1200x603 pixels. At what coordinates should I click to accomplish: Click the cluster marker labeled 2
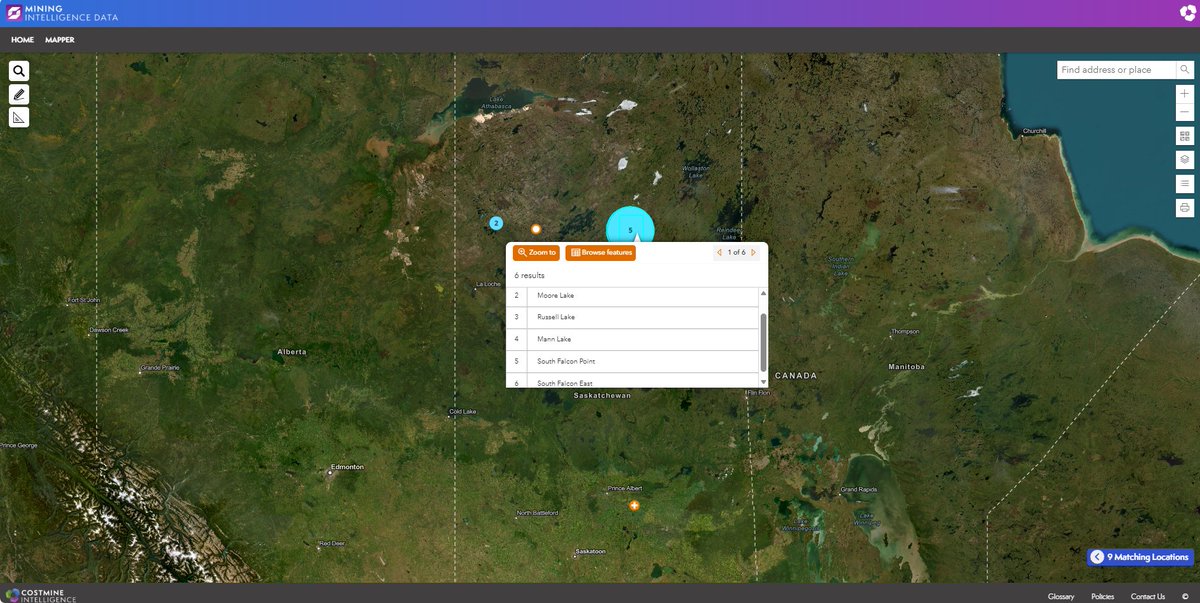click(496, 223)
